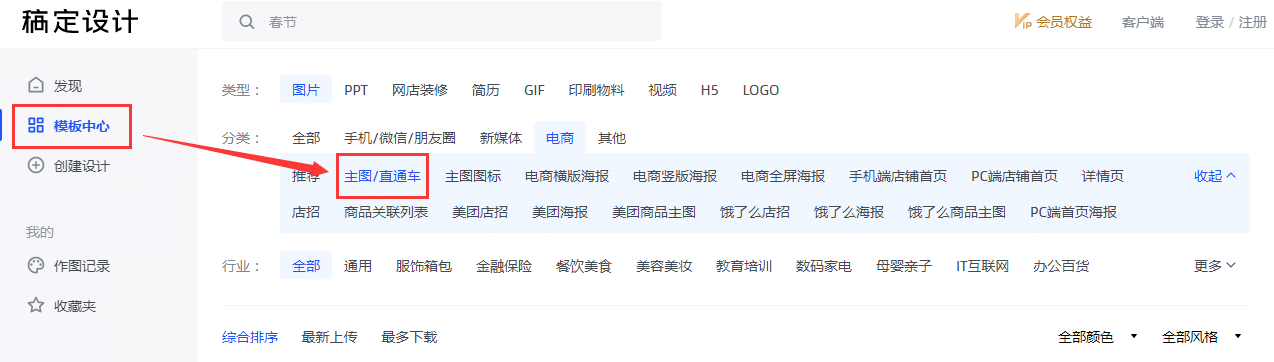Filter industry by 母婴亲子
This screenshot has width=1274, height=362.
pyautogui.click(x=904, y=266)
